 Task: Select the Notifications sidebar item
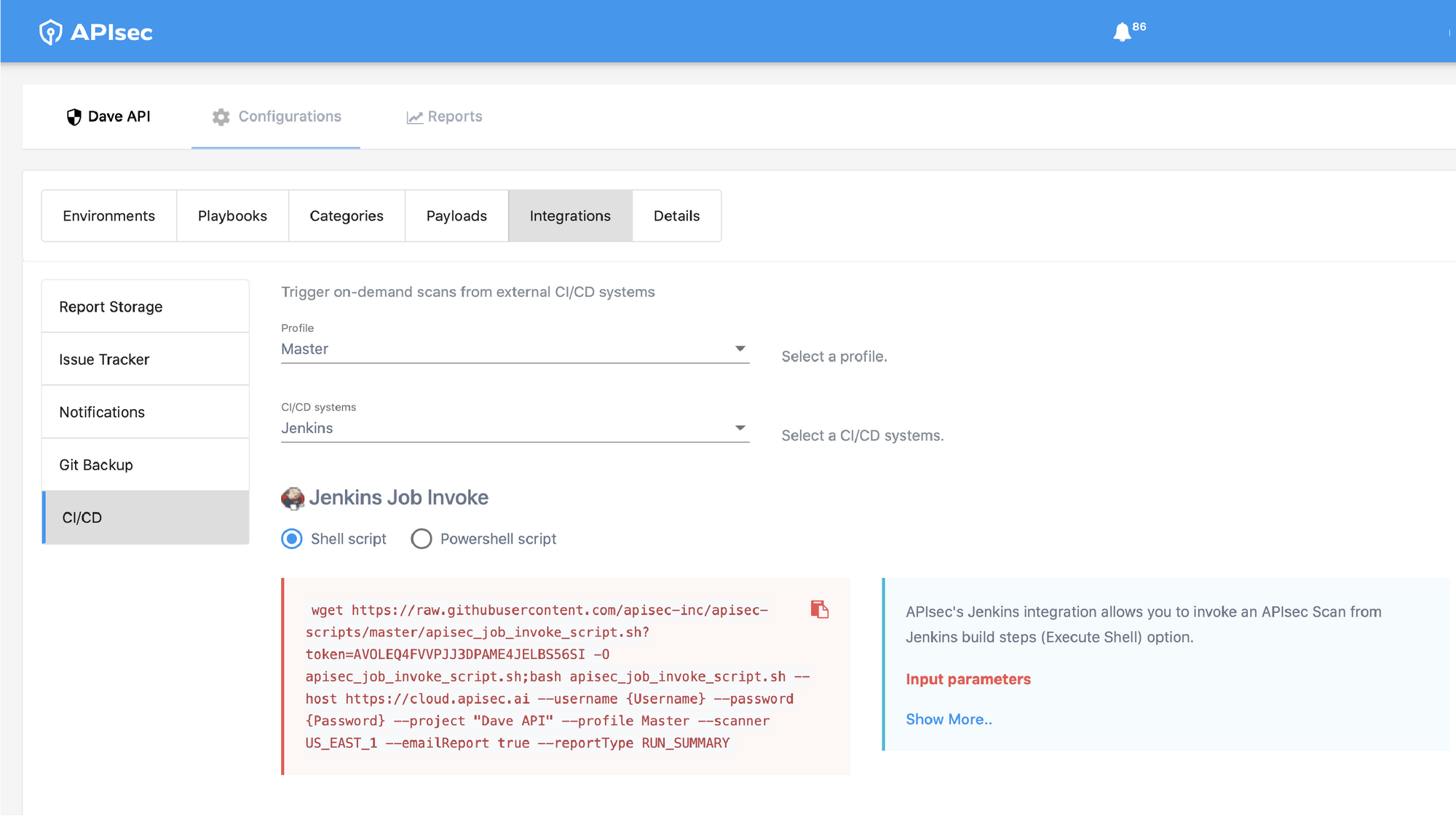click(x=102, y=412)
